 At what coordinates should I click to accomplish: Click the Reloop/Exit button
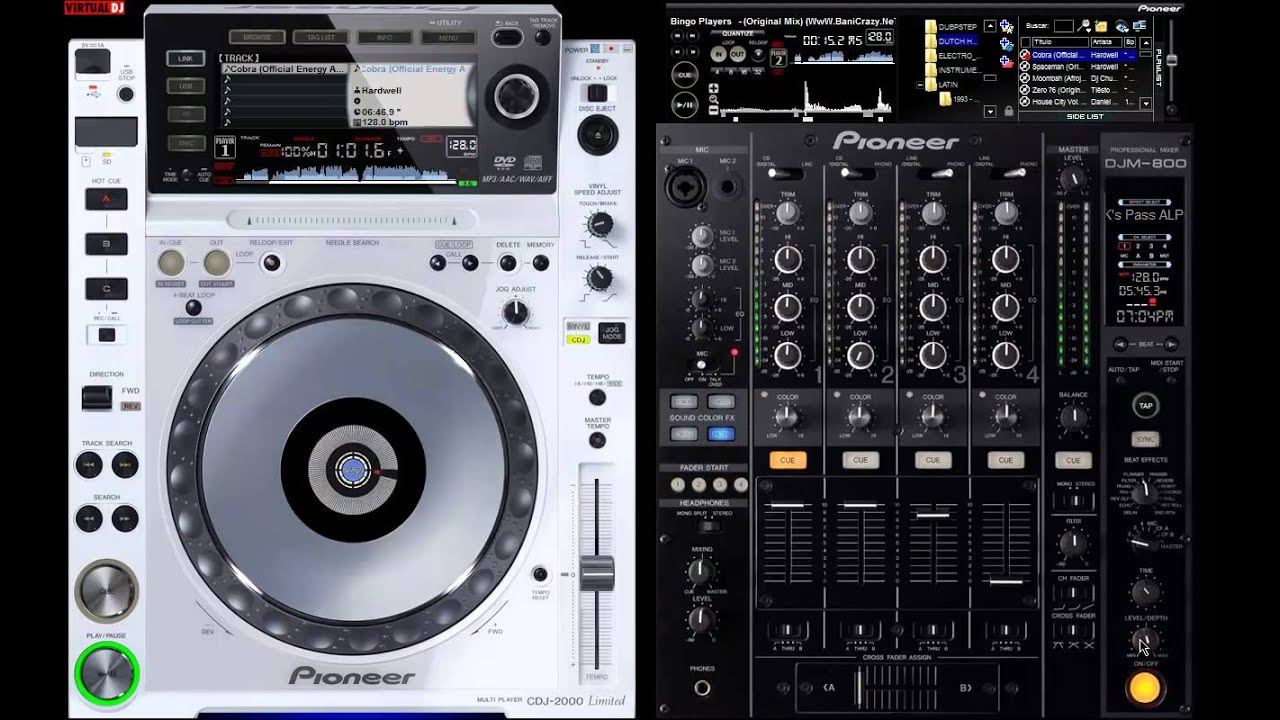[x=270, y=263]
